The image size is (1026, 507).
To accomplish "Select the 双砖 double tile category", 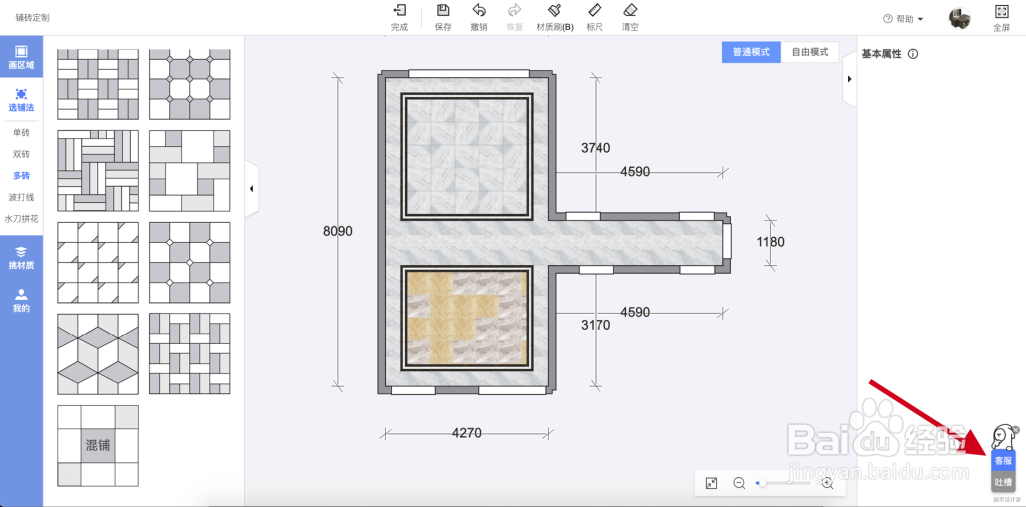I will (21, 154).
